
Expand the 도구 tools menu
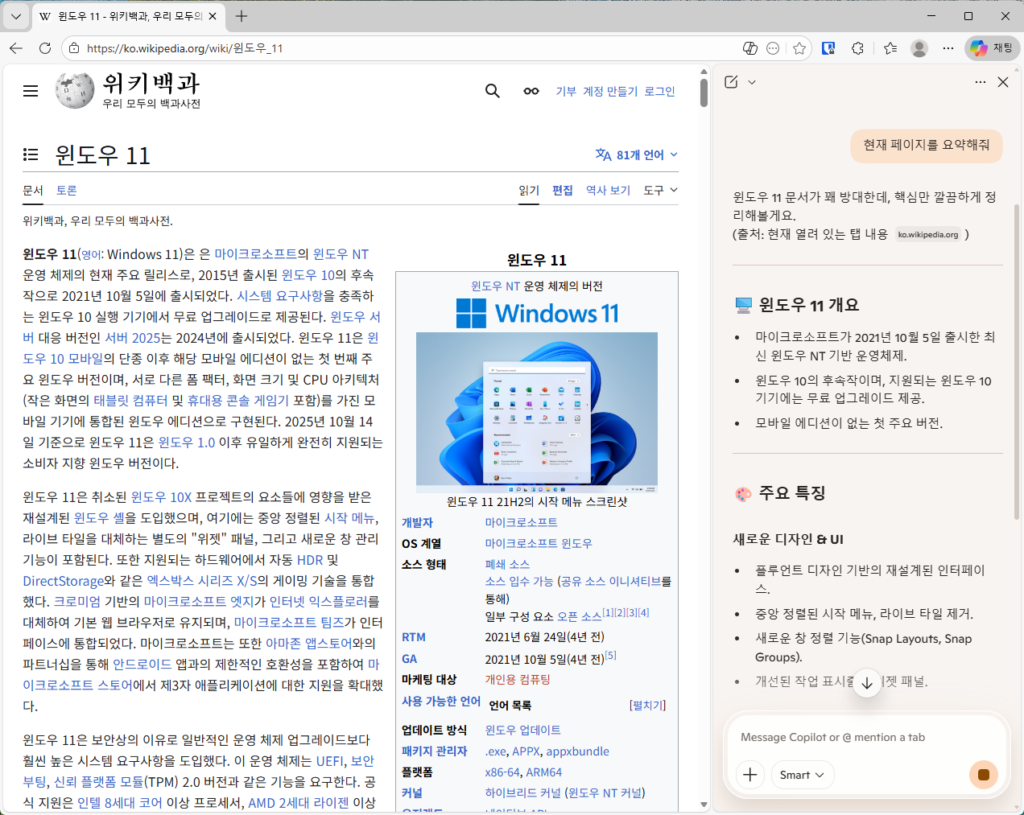660,190
